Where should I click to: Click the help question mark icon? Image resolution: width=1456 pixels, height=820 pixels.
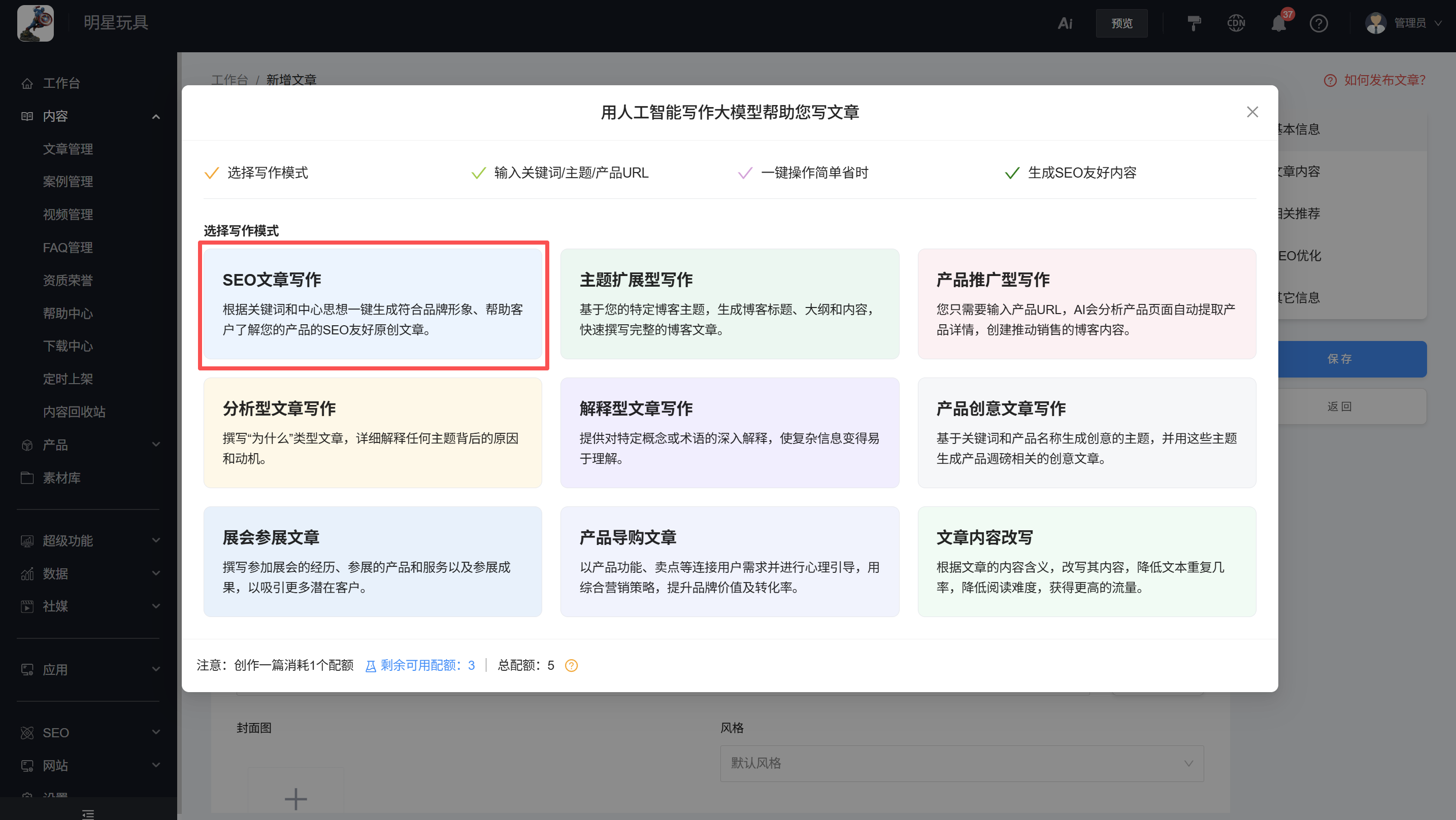pyautogui.click(x=1319, y=23)
